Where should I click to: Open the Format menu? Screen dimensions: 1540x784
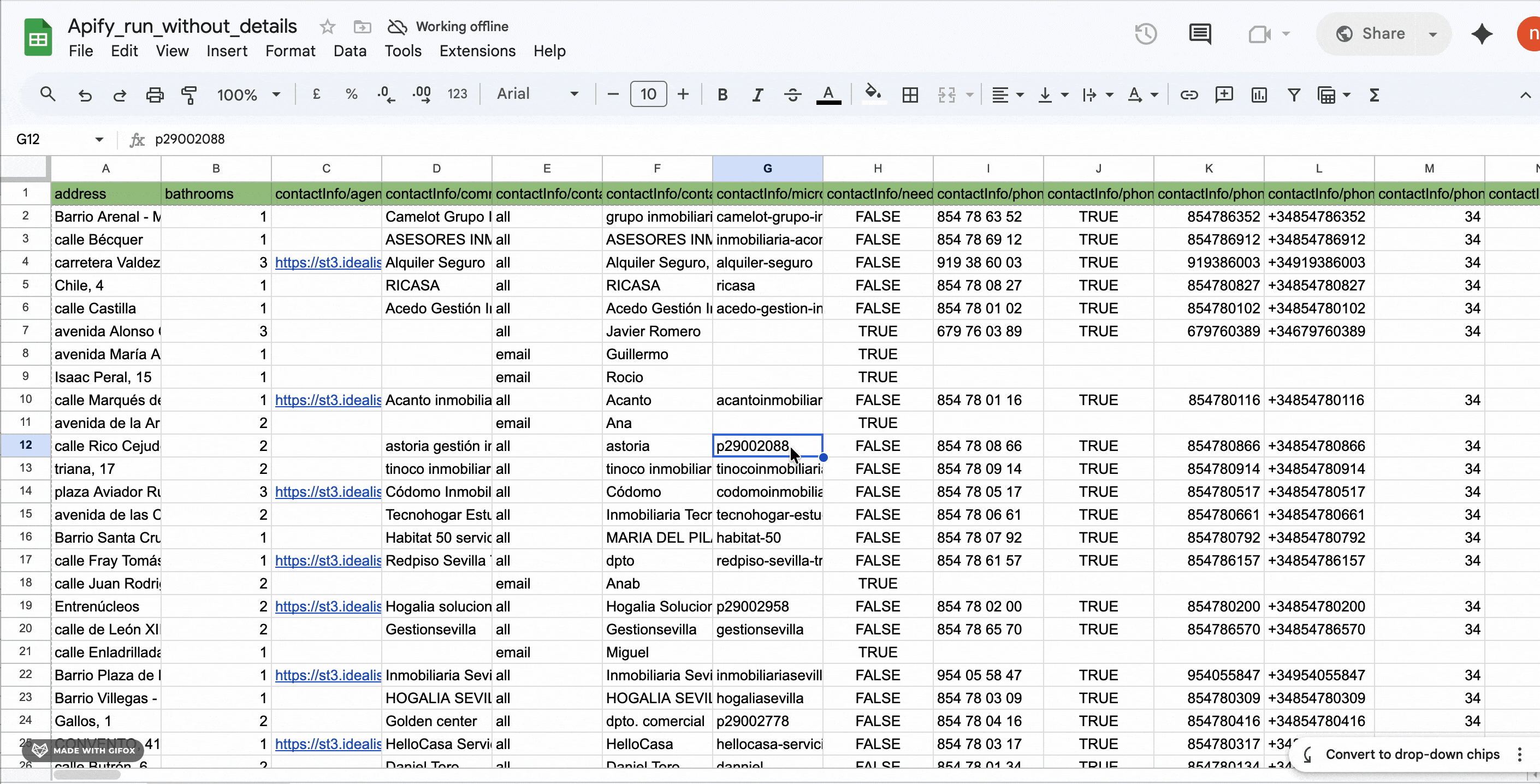point(290,51)
